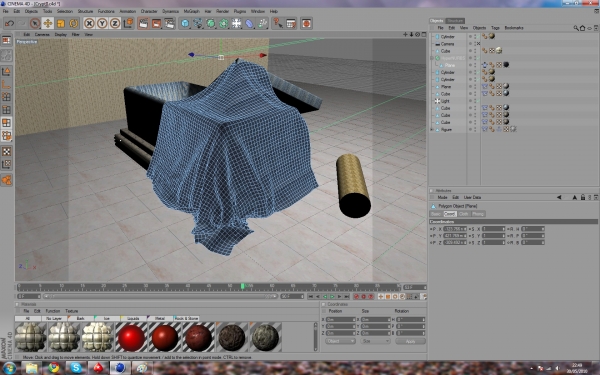Toggle visibility dot of Camera object
Image resolution: width=600 pixels, height=375 pixels.
[471, 44]
